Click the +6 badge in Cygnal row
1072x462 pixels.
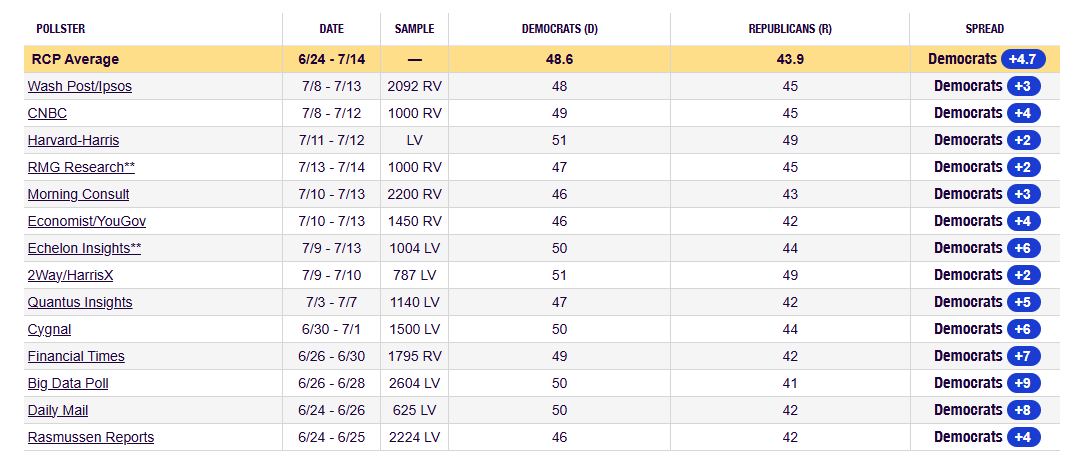pyautogui.click(x=1023, y=329)
